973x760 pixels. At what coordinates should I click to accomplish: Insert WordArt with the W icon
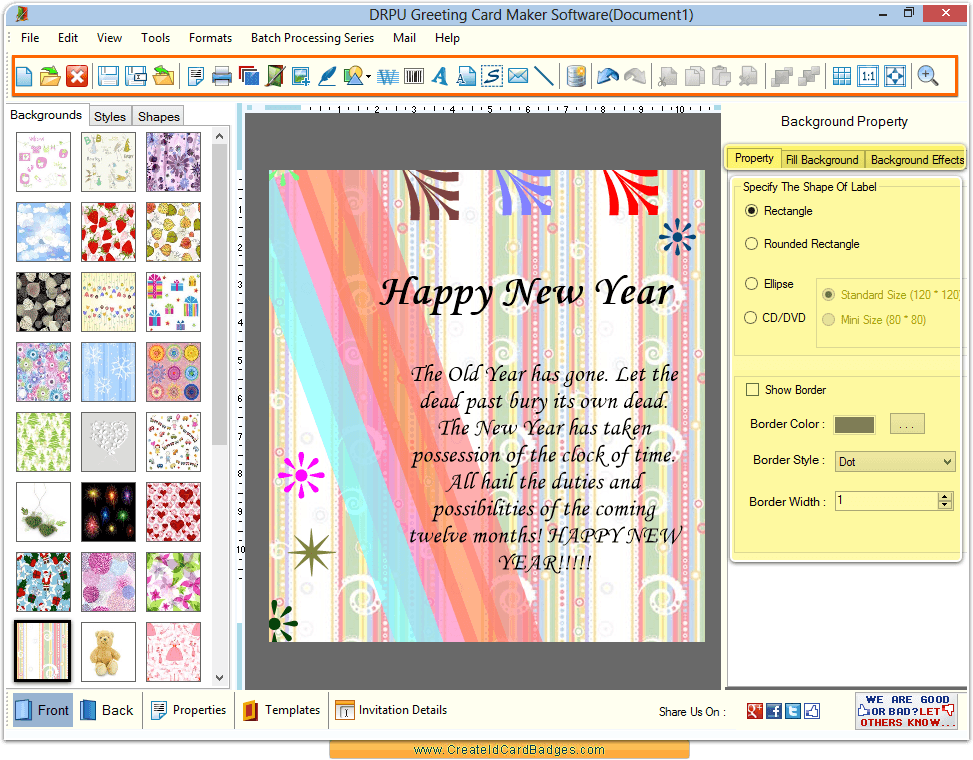coord(388,76)
